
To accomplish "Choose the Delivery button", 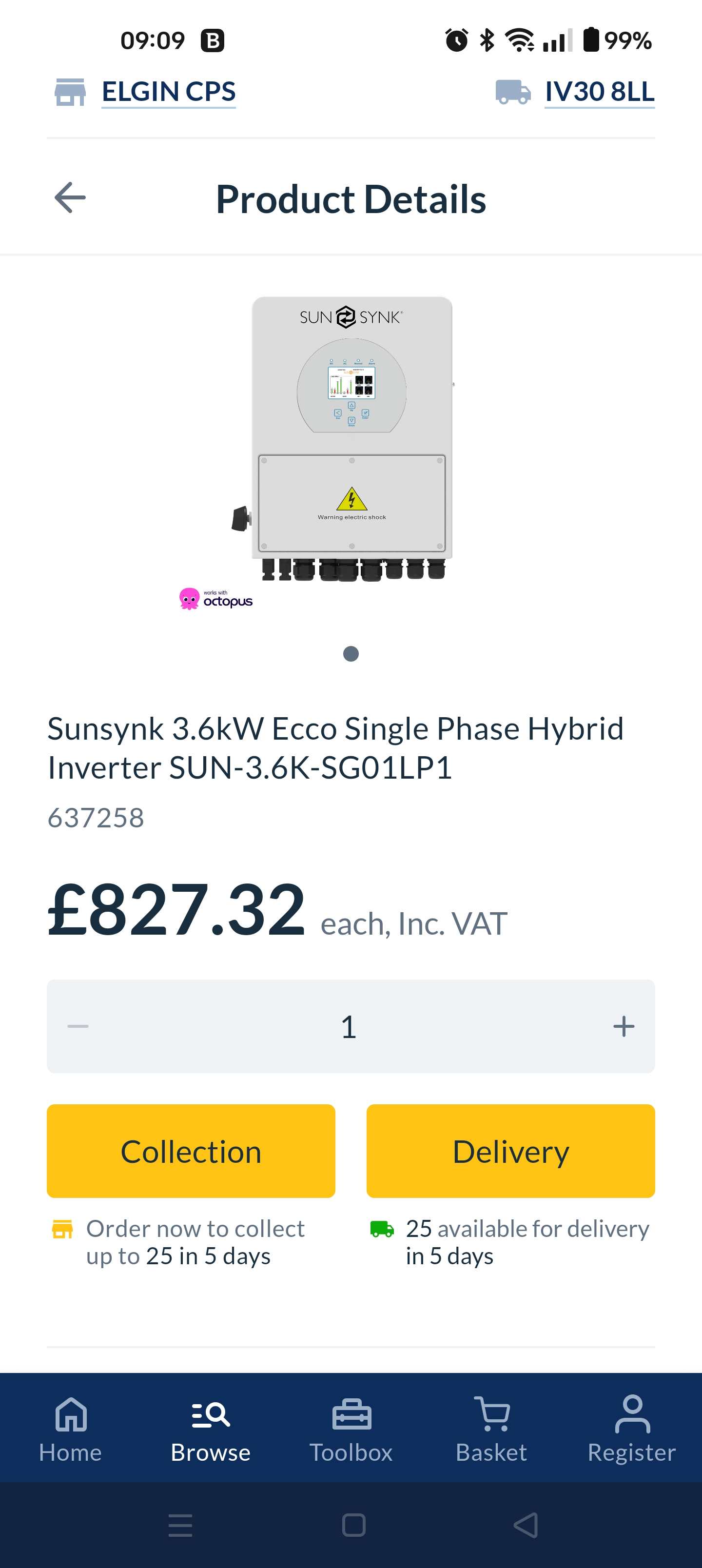I will [x=511, y=1151].
